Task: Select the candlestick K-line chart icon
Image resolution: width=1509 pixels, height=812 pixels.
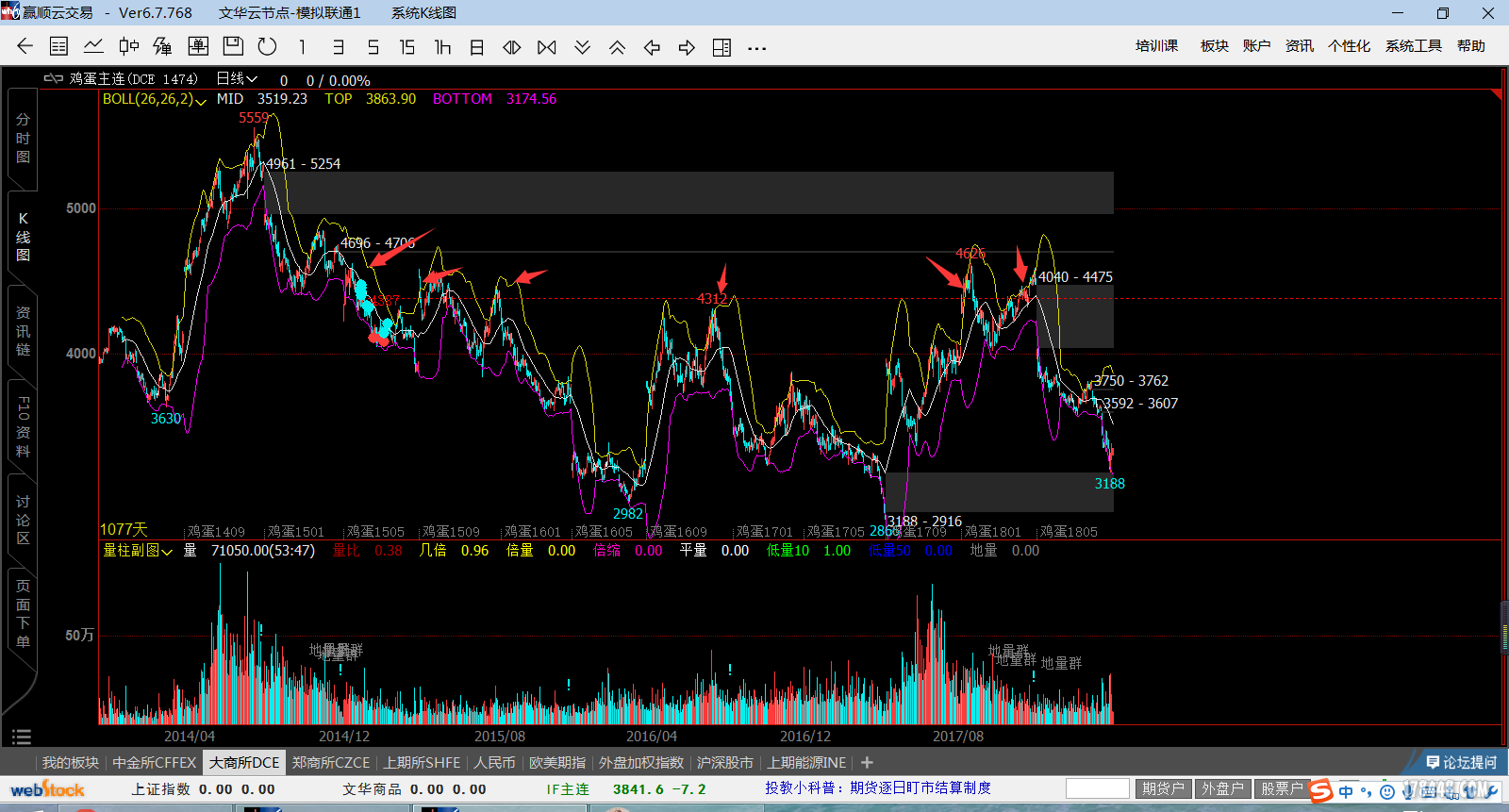Action: 128,46
